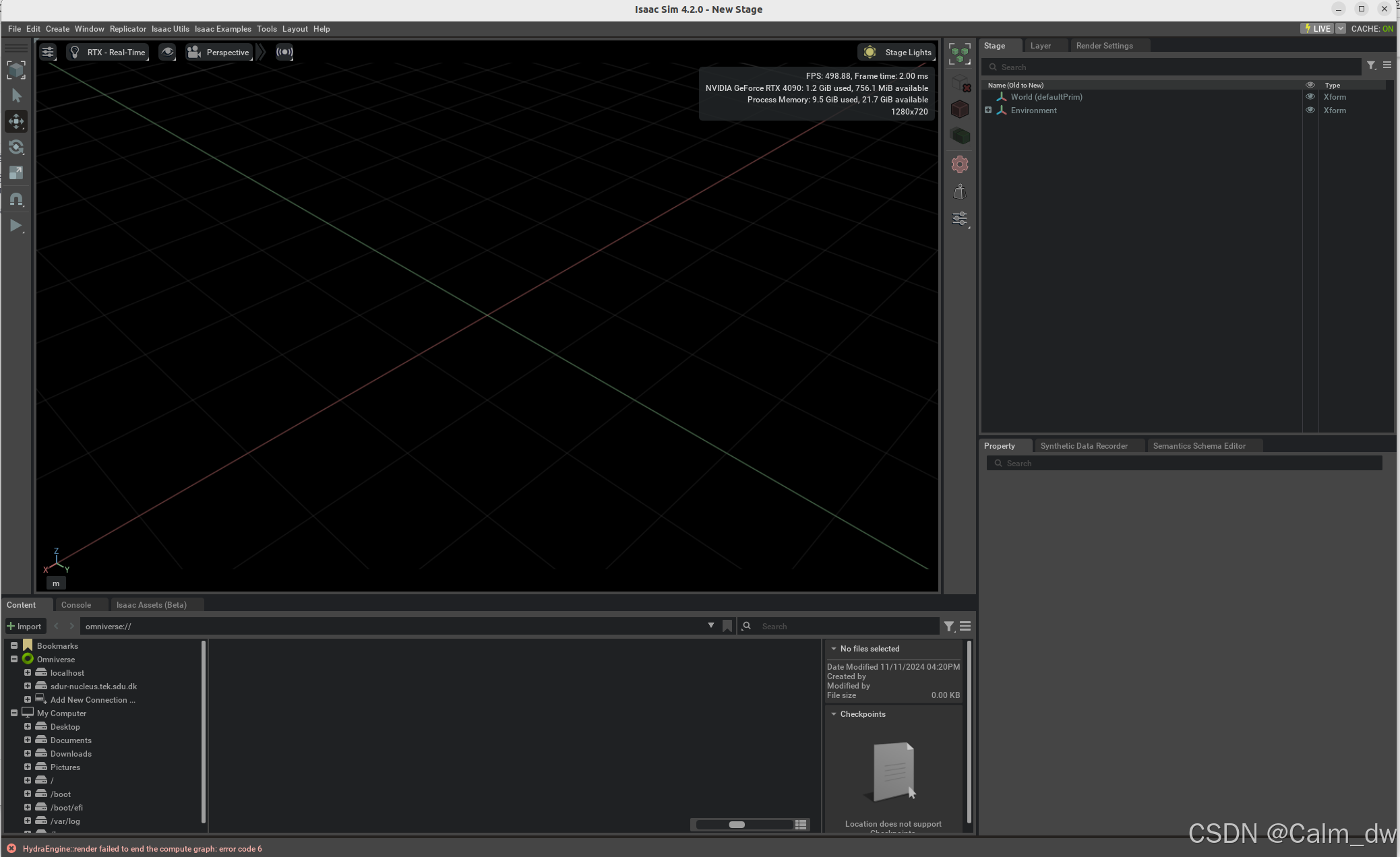Open RTX - Real-Time renderer dropdown
Image resolution: width=1400 pixels, height=857 pixels.
(x=108, y=52)
